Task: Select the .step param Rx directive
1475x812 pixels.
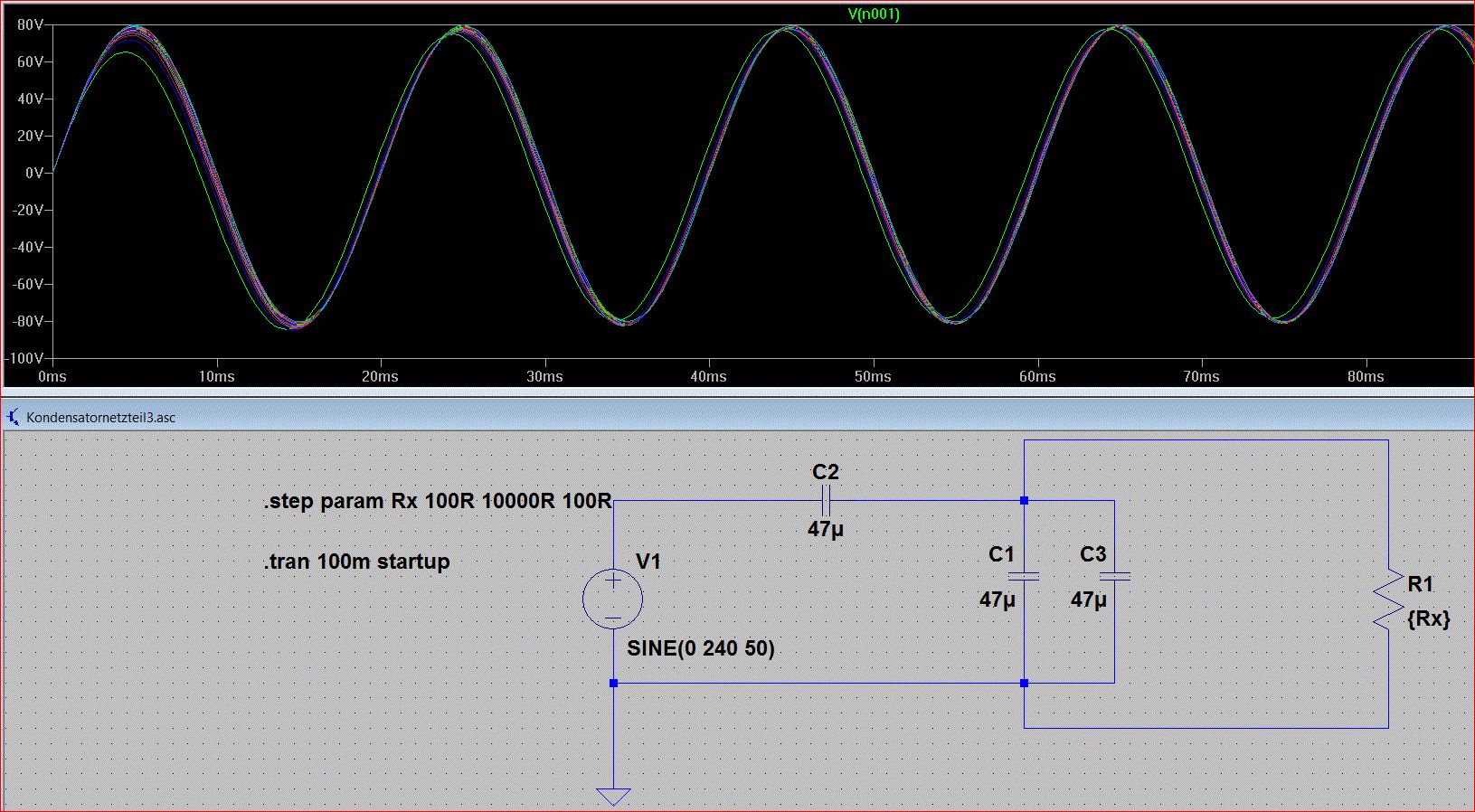Action: (437, 501)
